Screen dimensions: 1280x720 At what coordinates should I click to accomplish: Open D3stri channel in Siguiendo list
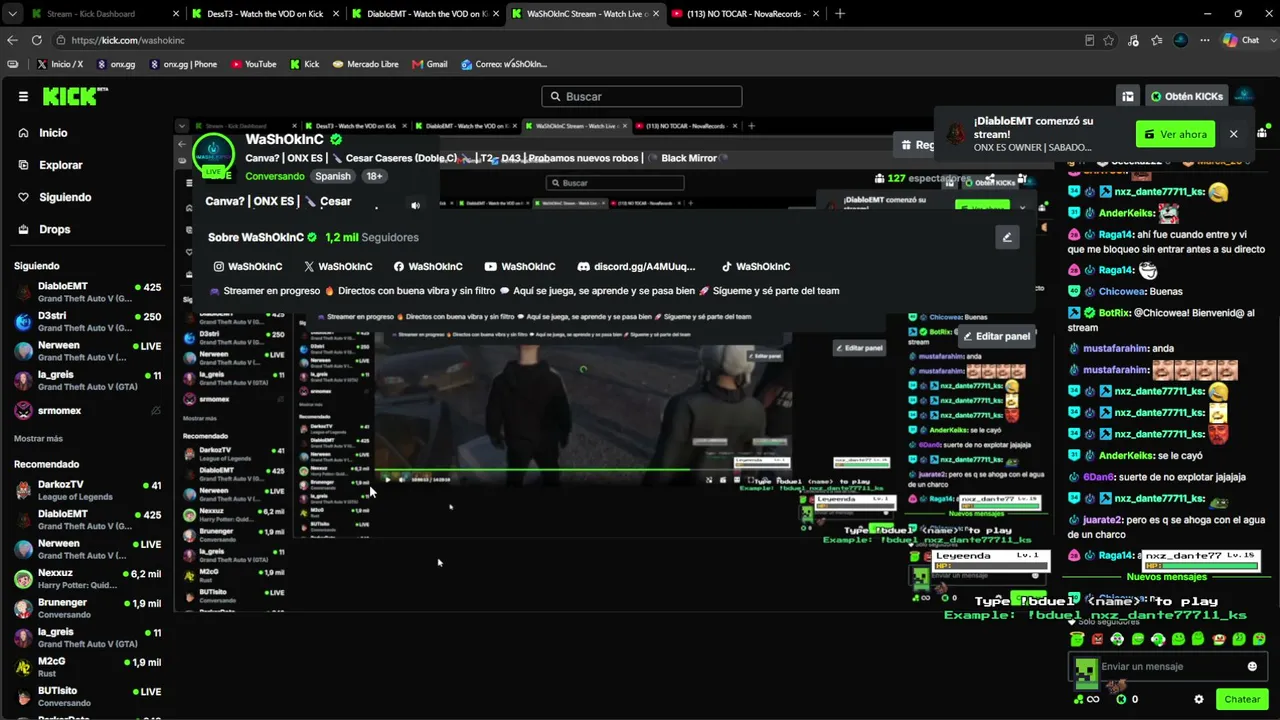[88, 321]
